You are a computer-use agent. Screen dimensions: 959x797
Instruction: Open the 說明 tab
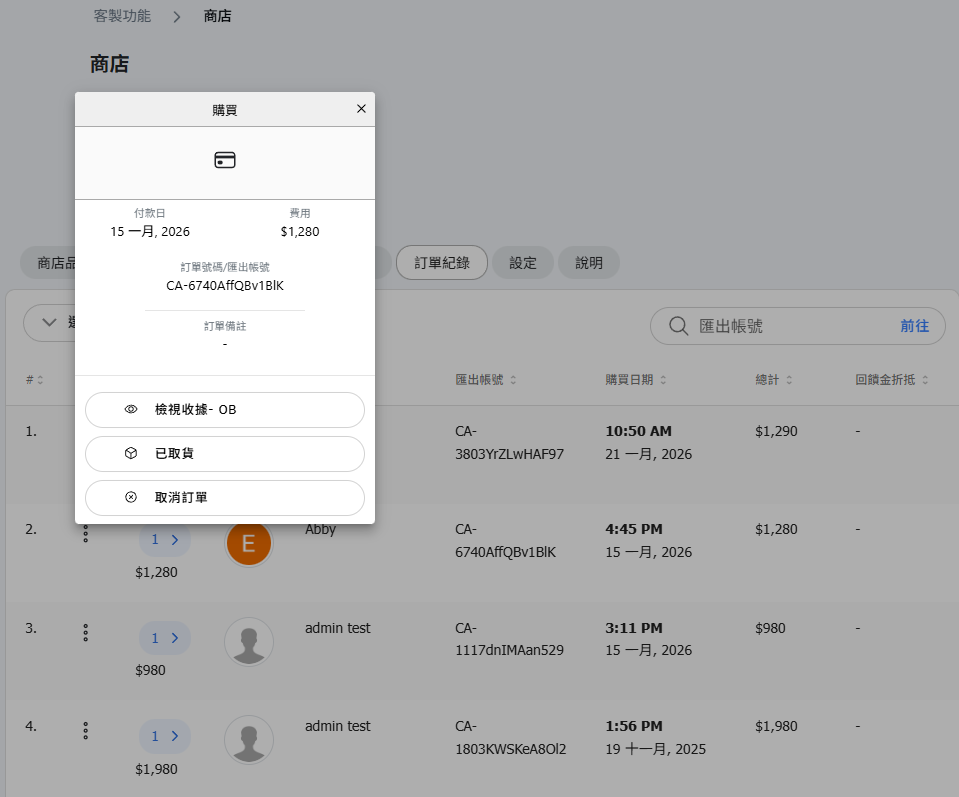589,263
